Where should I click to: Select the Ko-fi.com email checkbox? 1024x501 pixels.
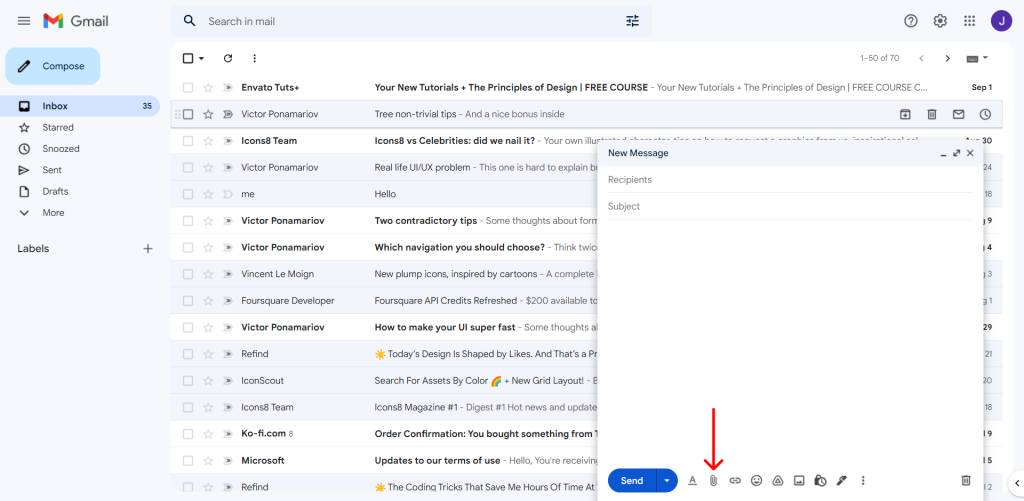[x=188, y=434]
